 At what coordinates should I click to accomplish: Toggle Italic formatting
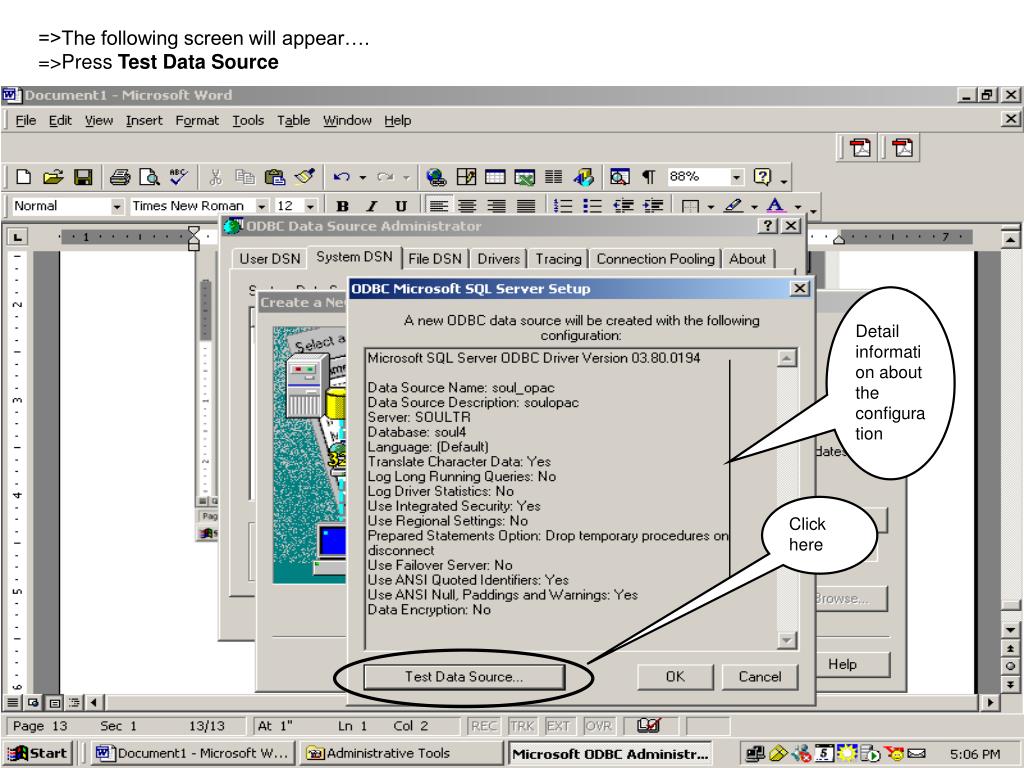coord(372,206)
